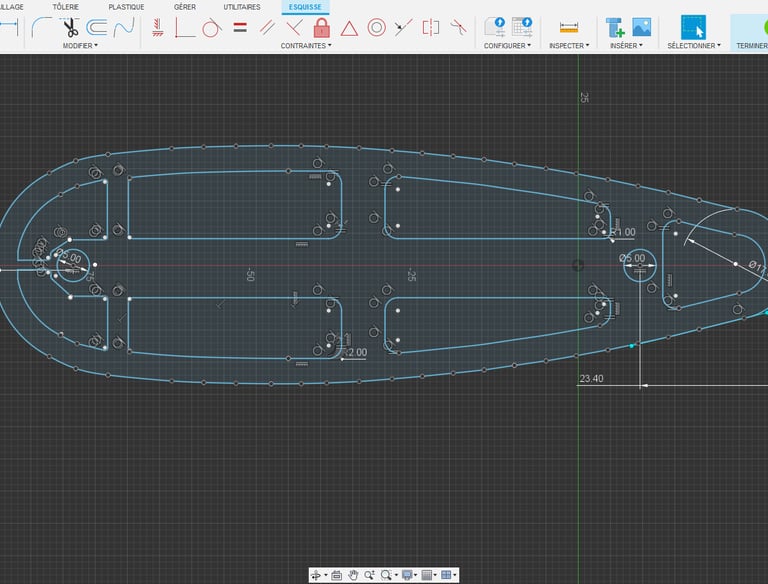Click the Orbit navigation icon
Viewport: 768px width, 584px height.
coord(316,575)
